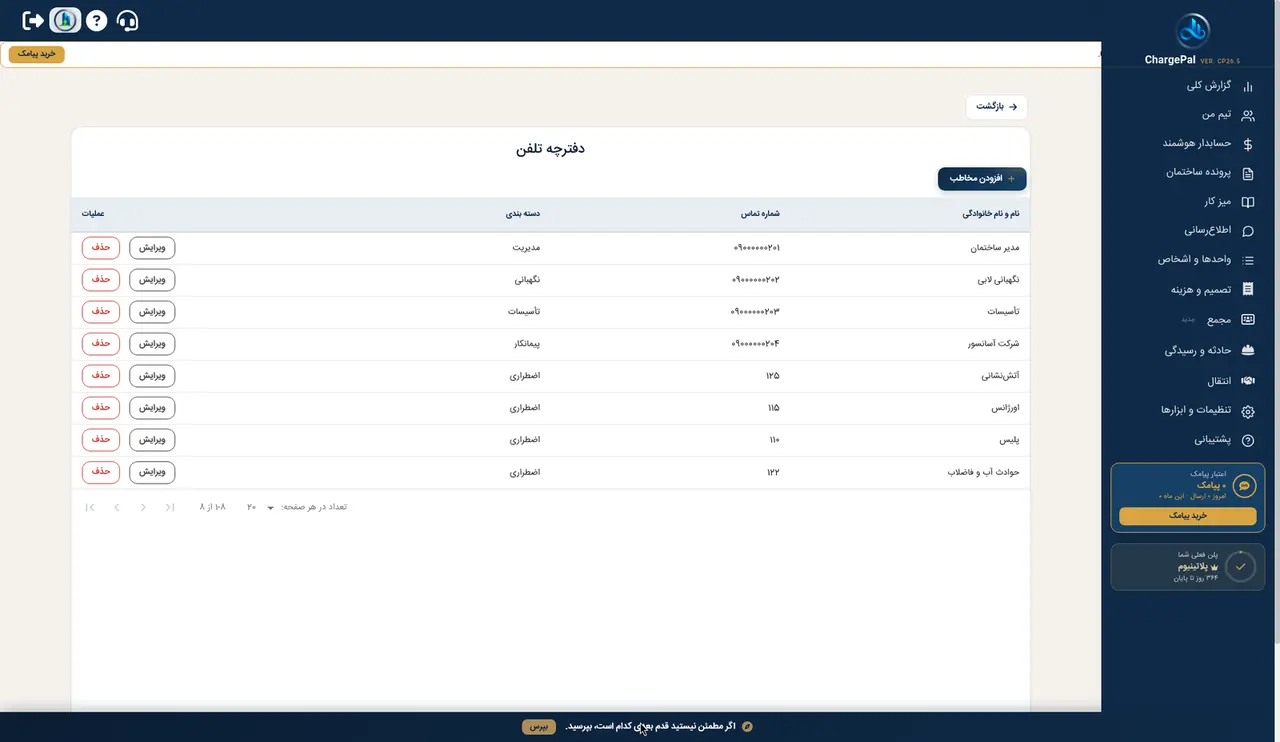Click the دفترچه تلفن page title
Image resolution: width=1280 pixels, height=742 pixels.
(550, 149)
